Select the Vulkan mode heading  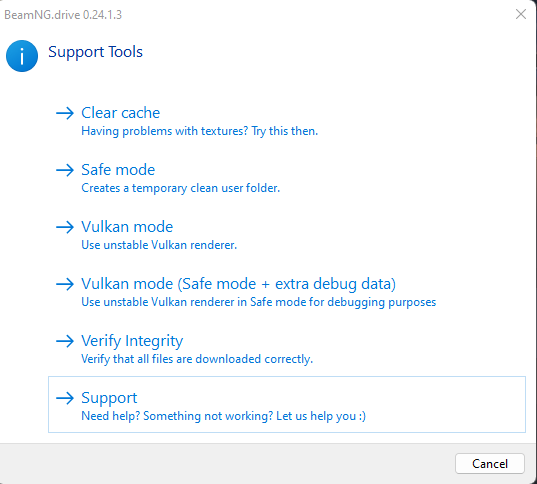pos(127,227)
